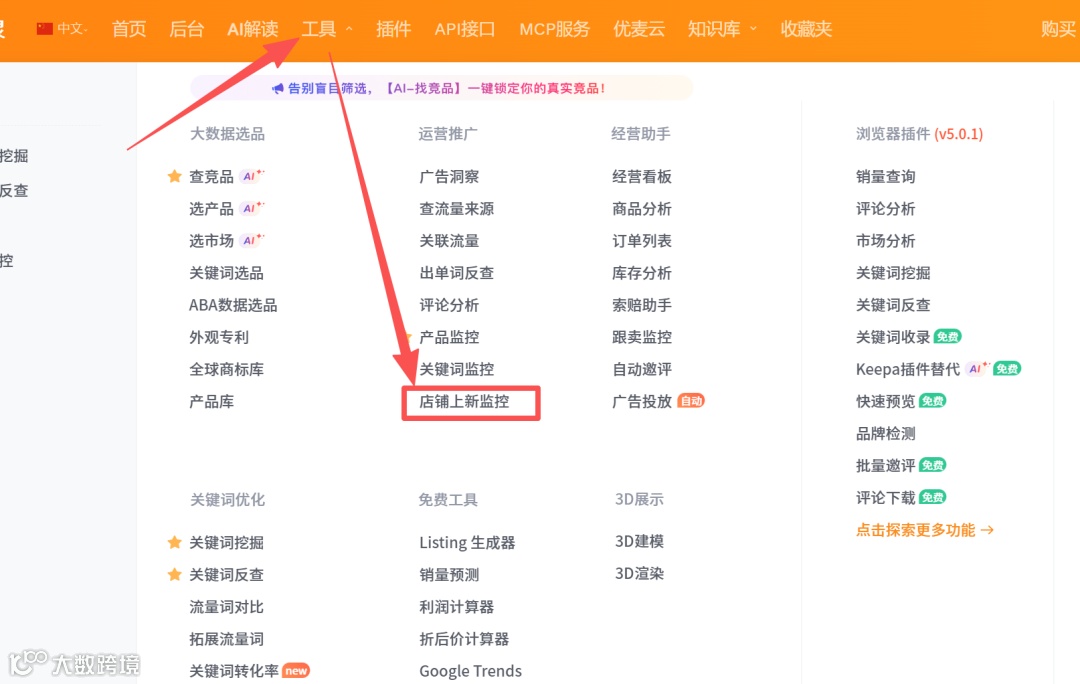The height and width of the screenshot is (684, 1080).
Task: Expand the 知识库 dropdown chevron
Action: 753,29
